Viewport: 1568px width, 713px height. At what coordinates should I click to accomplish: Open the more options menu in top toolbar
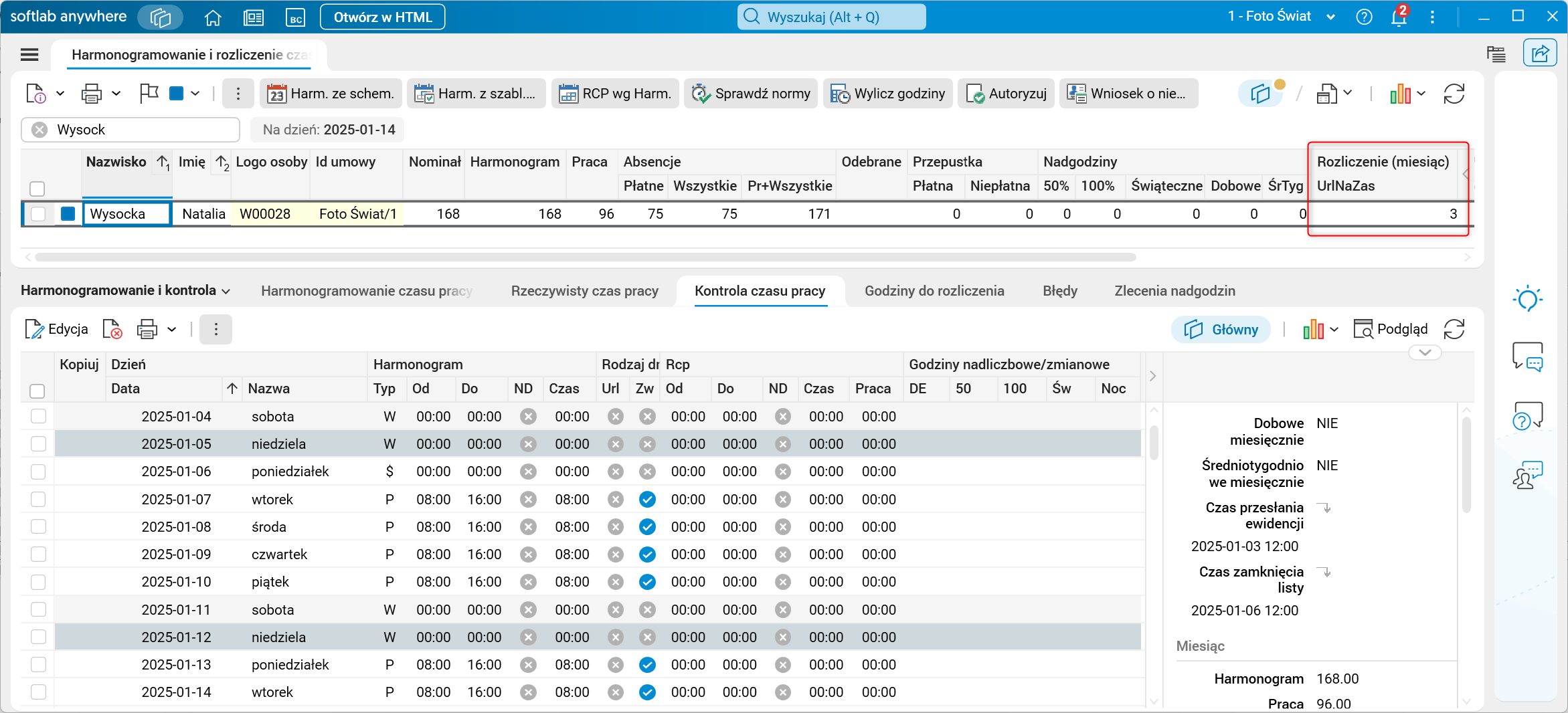pos(238,94)
